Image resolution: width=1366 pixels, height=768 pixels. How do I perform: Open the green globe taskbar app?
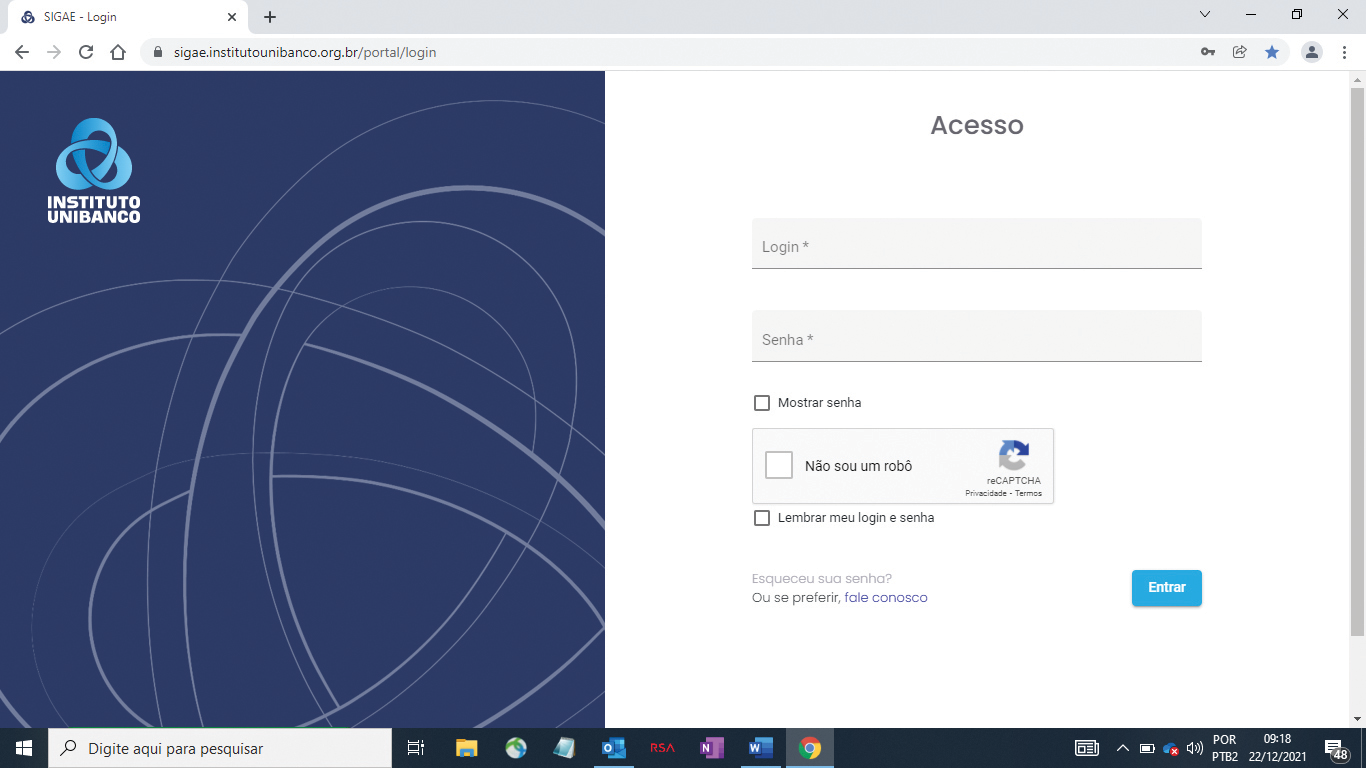point(516,748)
